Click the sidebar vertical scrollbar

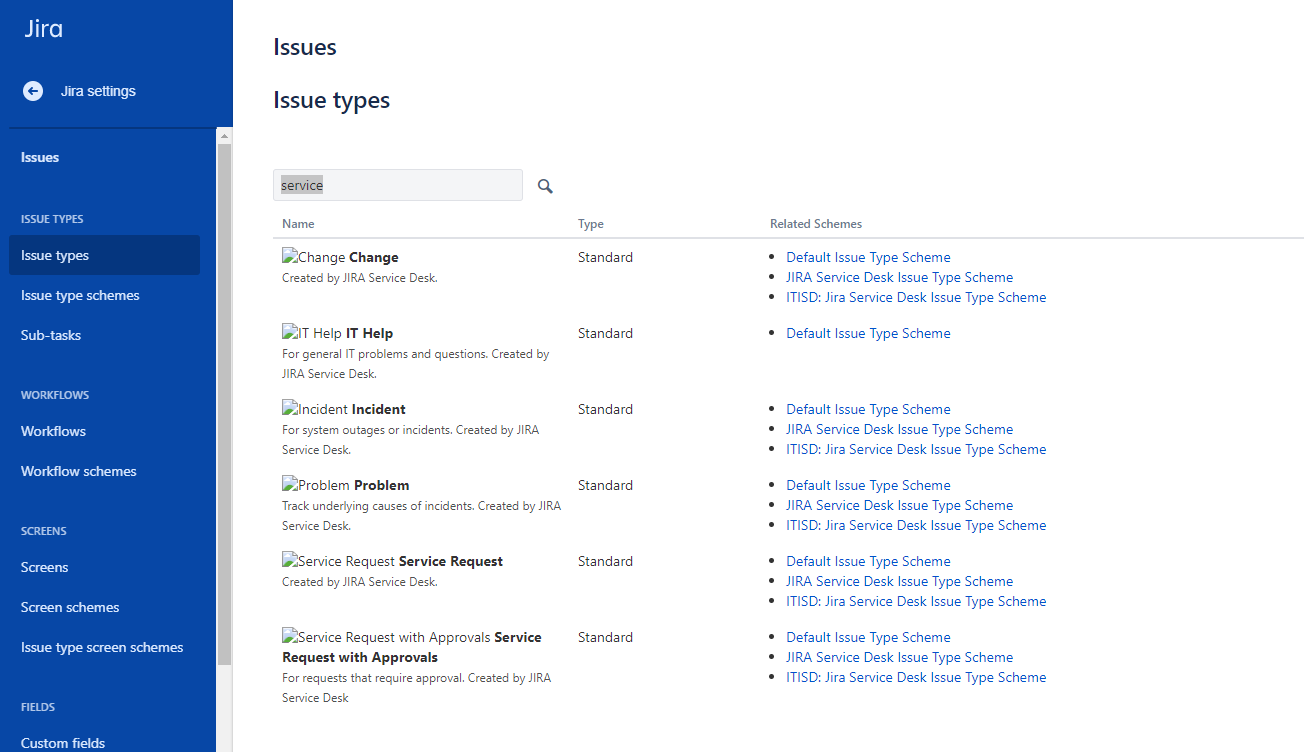pos(224,404)
